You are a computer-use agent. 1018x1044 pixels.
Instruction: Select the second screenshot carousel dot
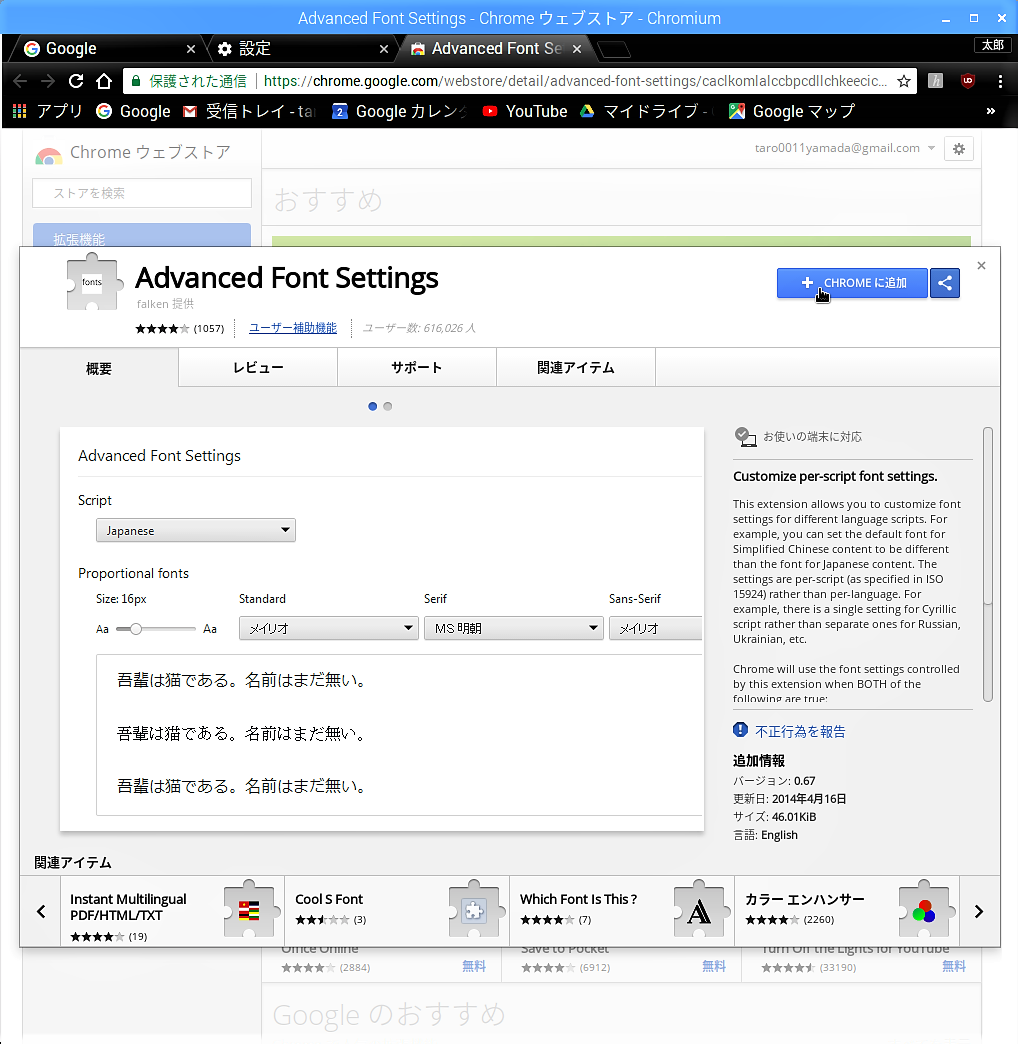pos(387,406)
